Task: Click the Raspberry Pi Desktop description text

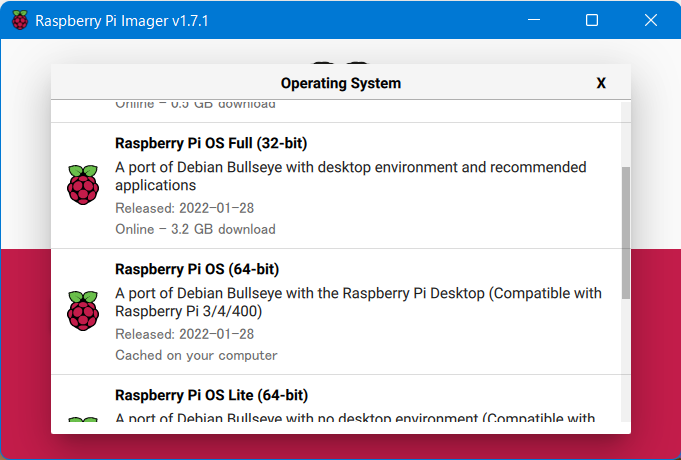Action: [x=358, y=302]
